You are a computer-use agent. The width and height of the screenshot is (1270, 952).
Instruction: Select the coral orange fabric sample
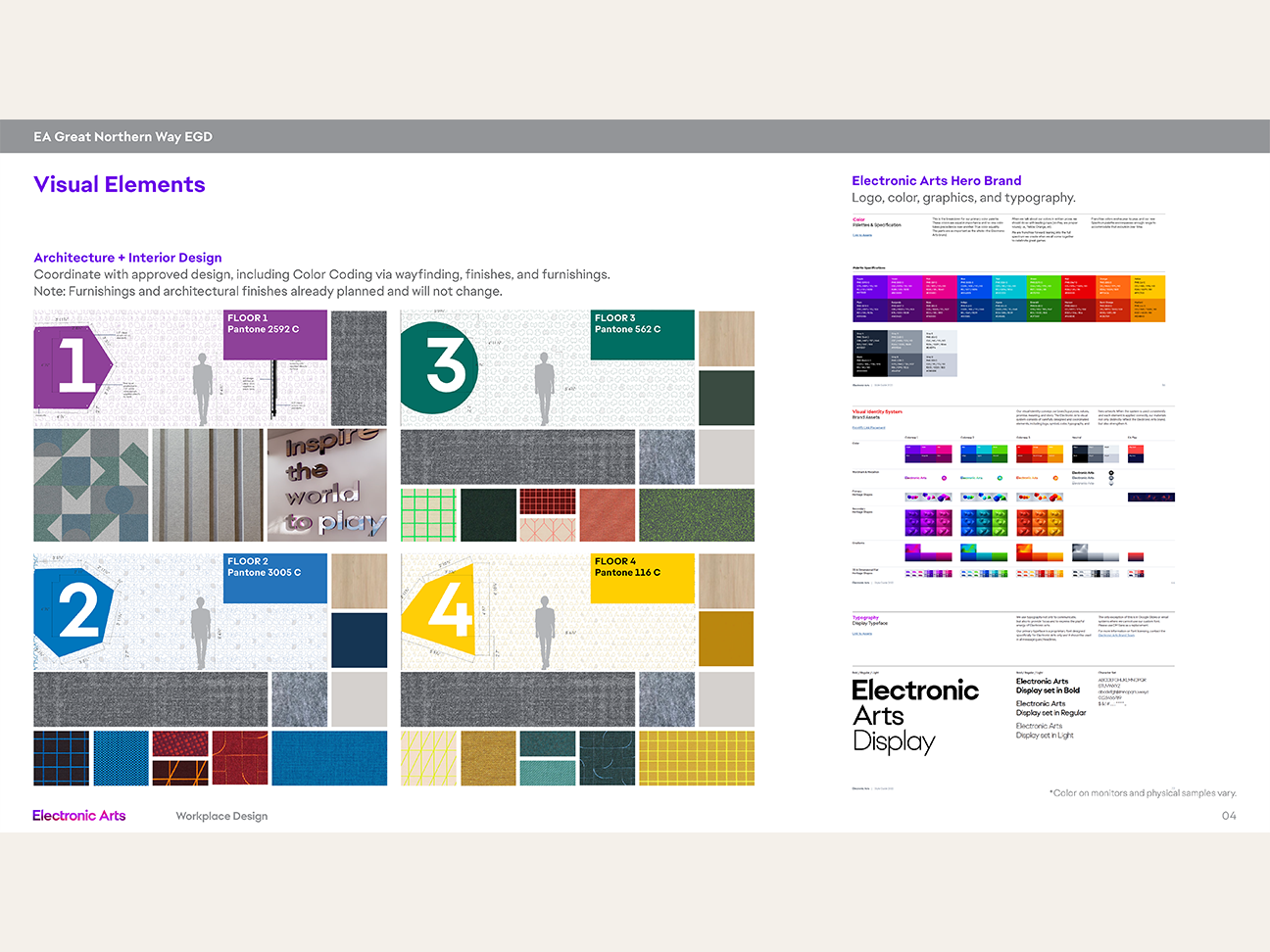[608, 515]
